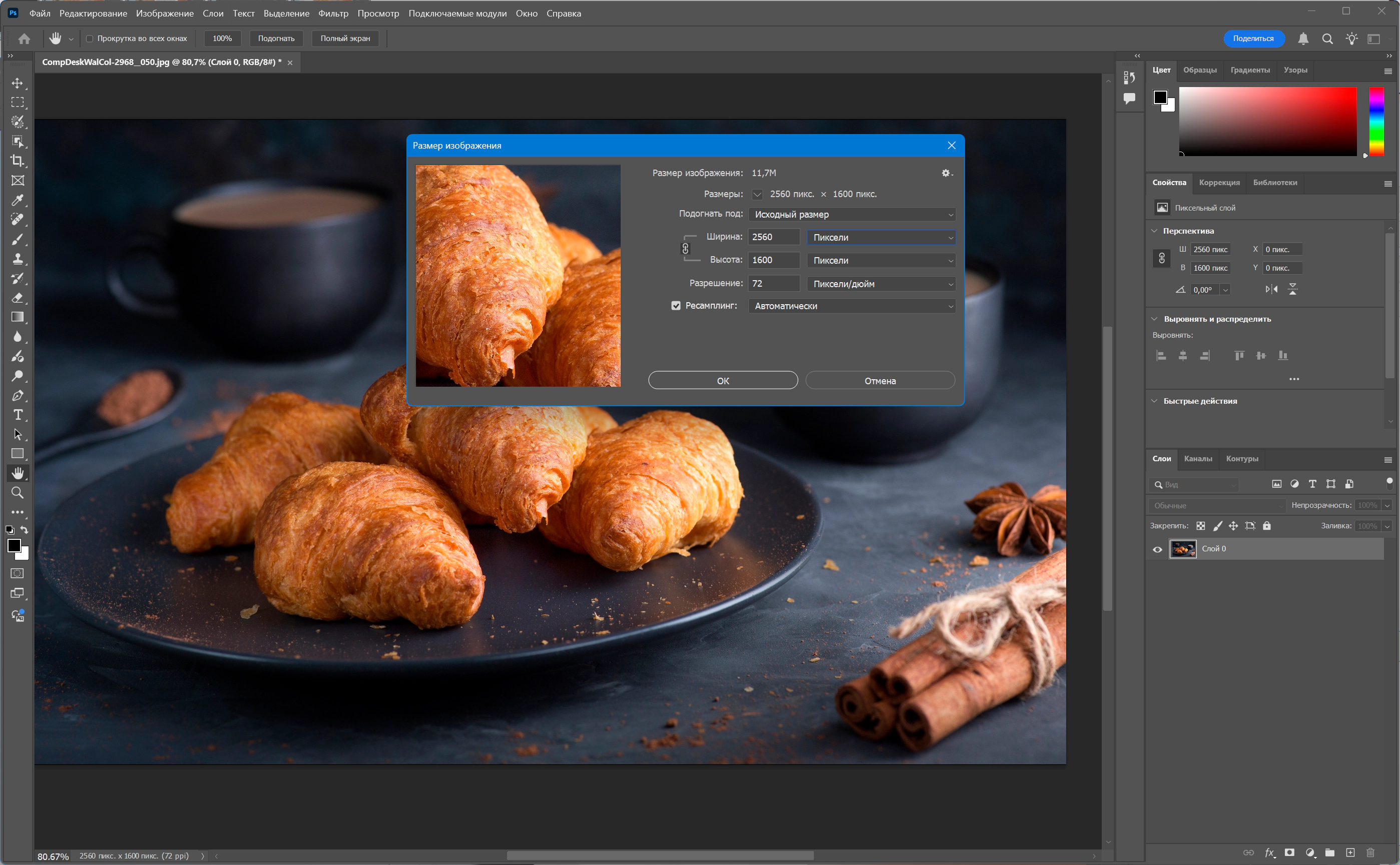Select the Eyedropper tool
This screenshot has height=865, width=1400.
18,200
